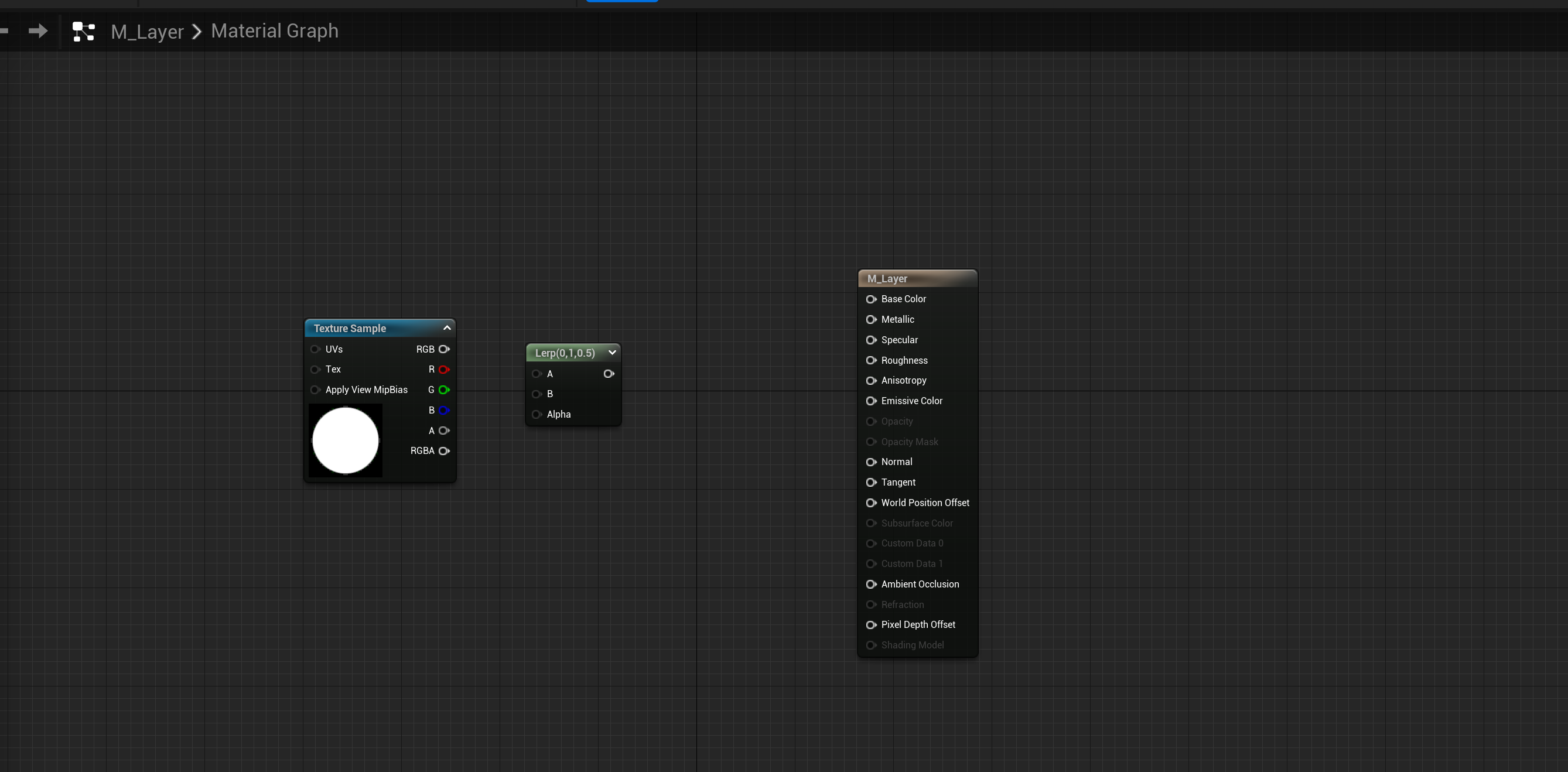The width and height of the screenshot is (1568, 772).
Task: Click the green G output pin
Action: [444, 390]
